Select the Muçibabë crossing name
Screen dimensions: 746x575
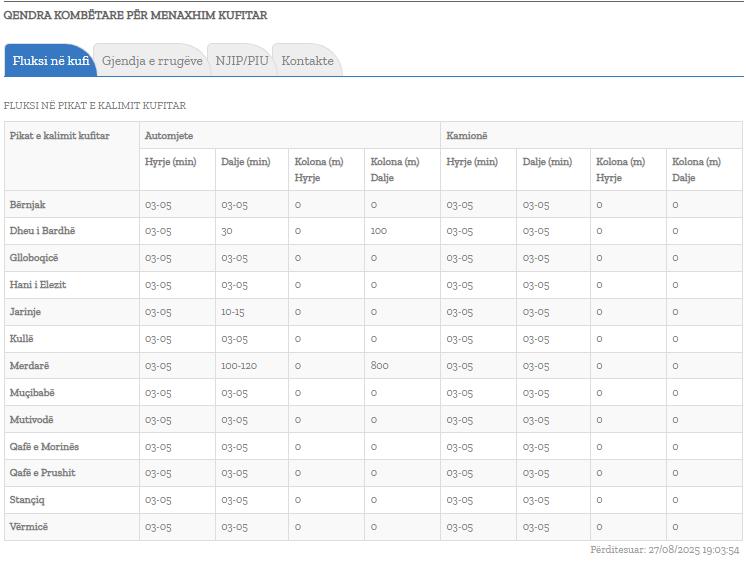32,393
